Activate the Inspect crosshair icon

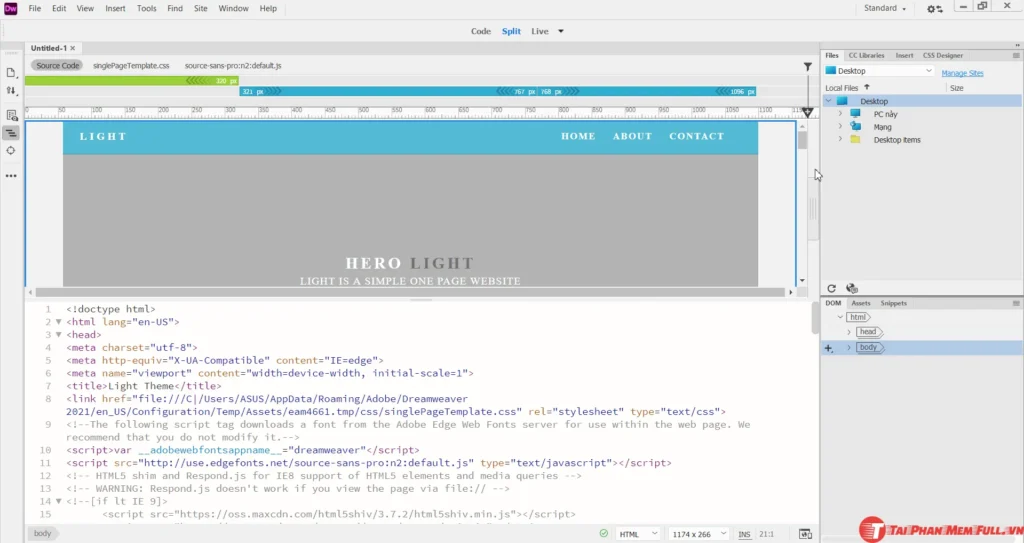[11, 150]
